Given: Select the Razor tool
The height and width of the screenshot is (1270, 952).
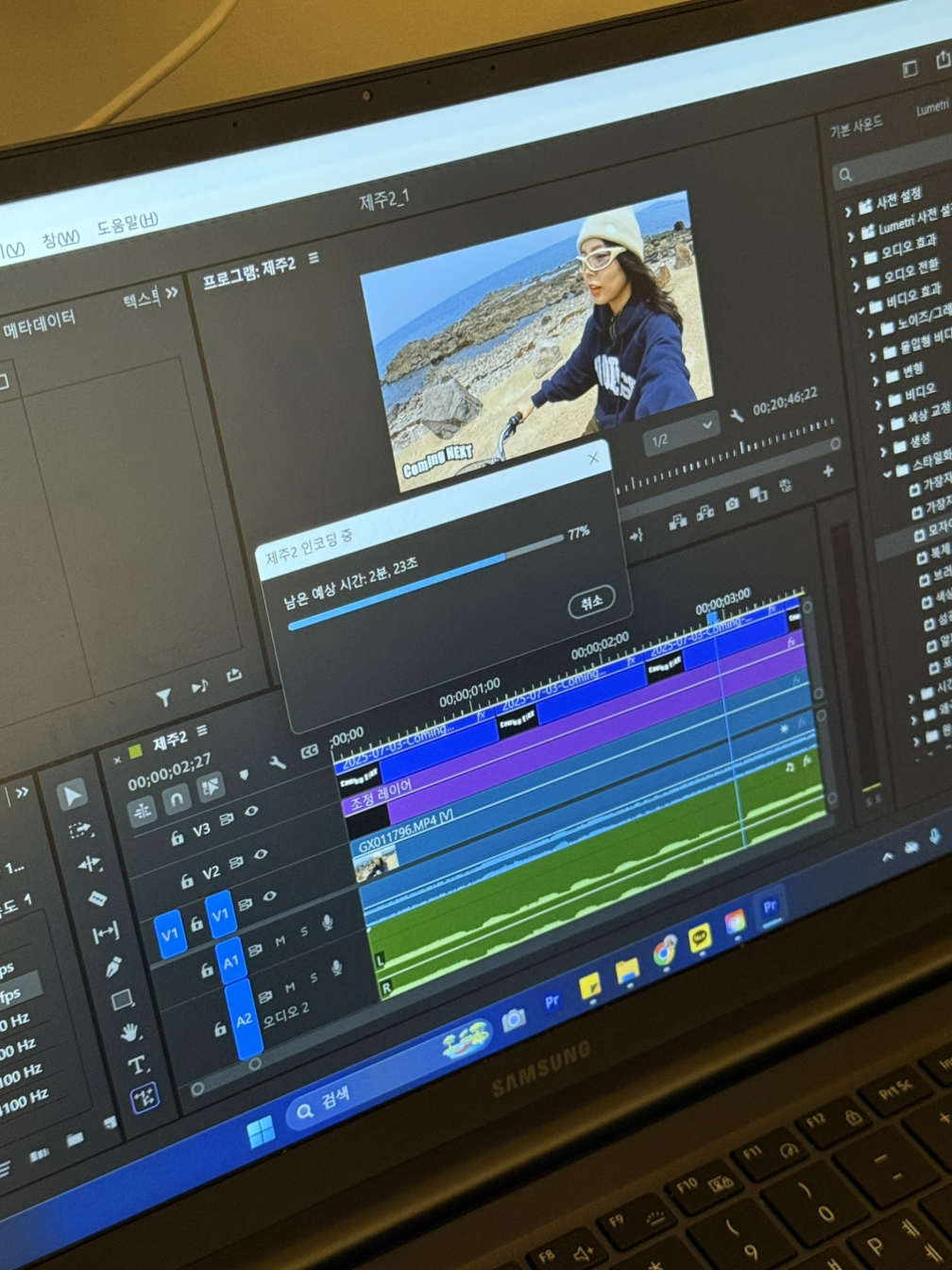Looking at the screenshot, I should 97,898.
